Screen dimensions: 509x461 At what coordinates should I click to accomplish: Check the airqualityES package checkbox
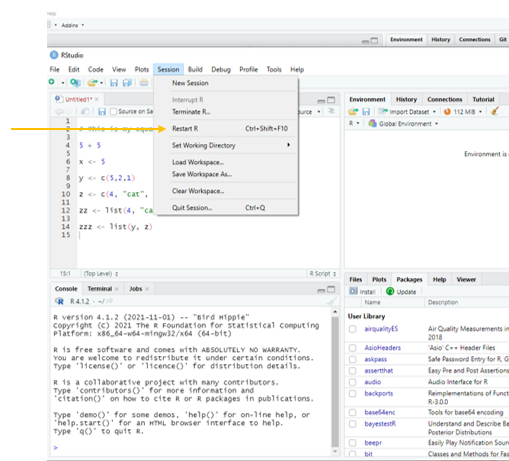click(x=352, y=329)
